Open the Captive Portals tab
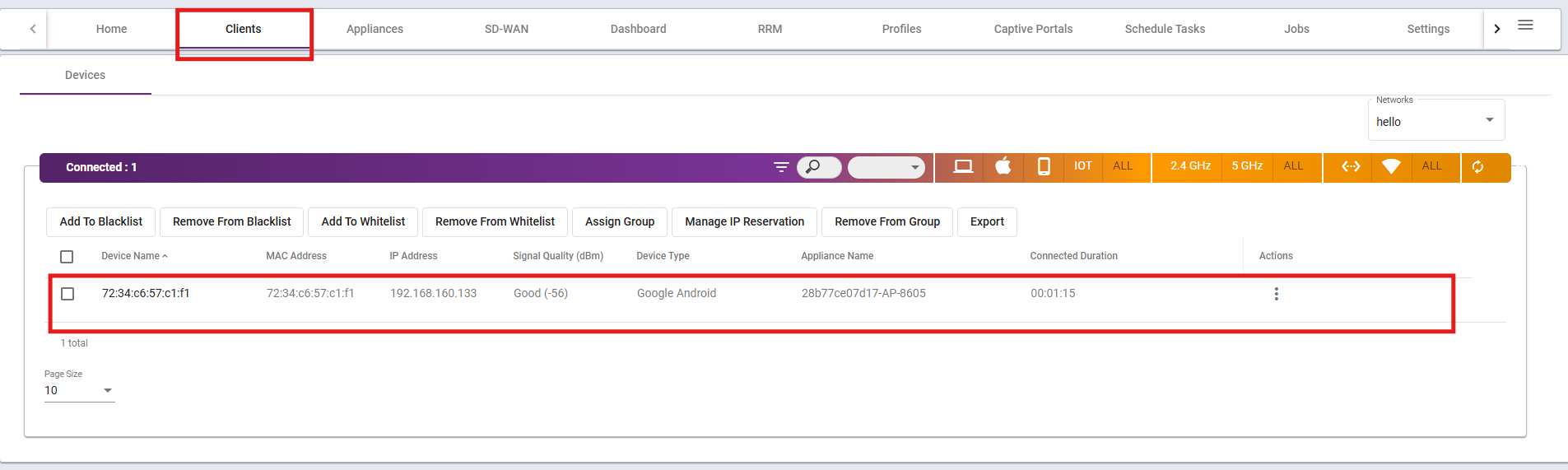This screenshot has width=1568, height=470. pos(1033,29)
